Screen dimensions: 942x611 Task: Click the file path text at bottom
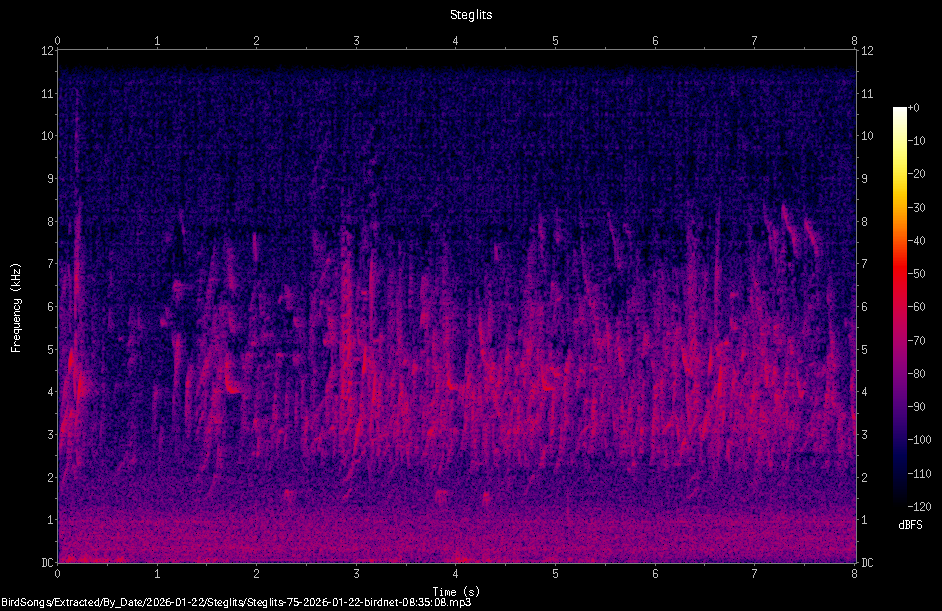point(236,602)
